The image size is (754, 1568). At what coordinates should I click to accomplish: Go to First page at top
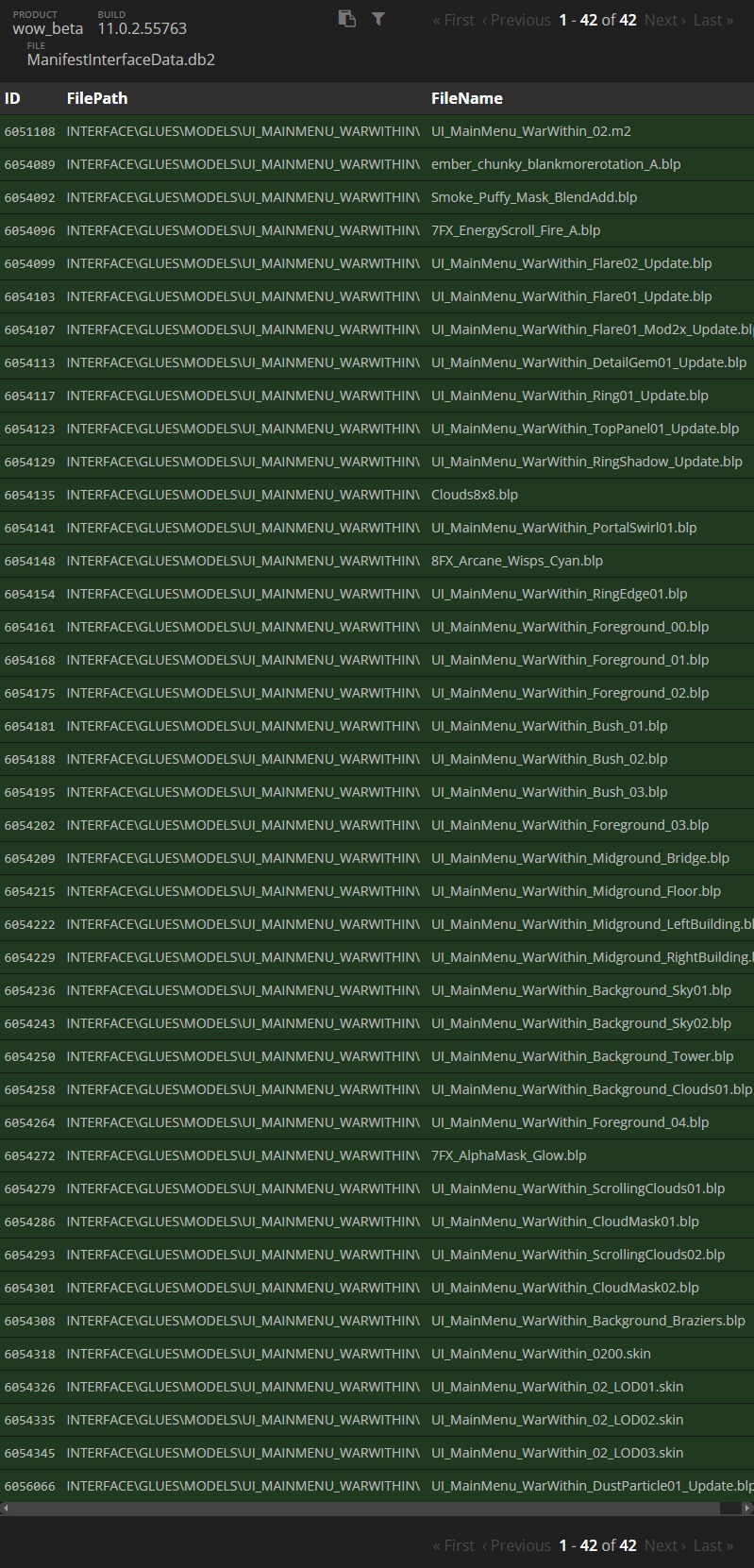click(x=454, y=20)
